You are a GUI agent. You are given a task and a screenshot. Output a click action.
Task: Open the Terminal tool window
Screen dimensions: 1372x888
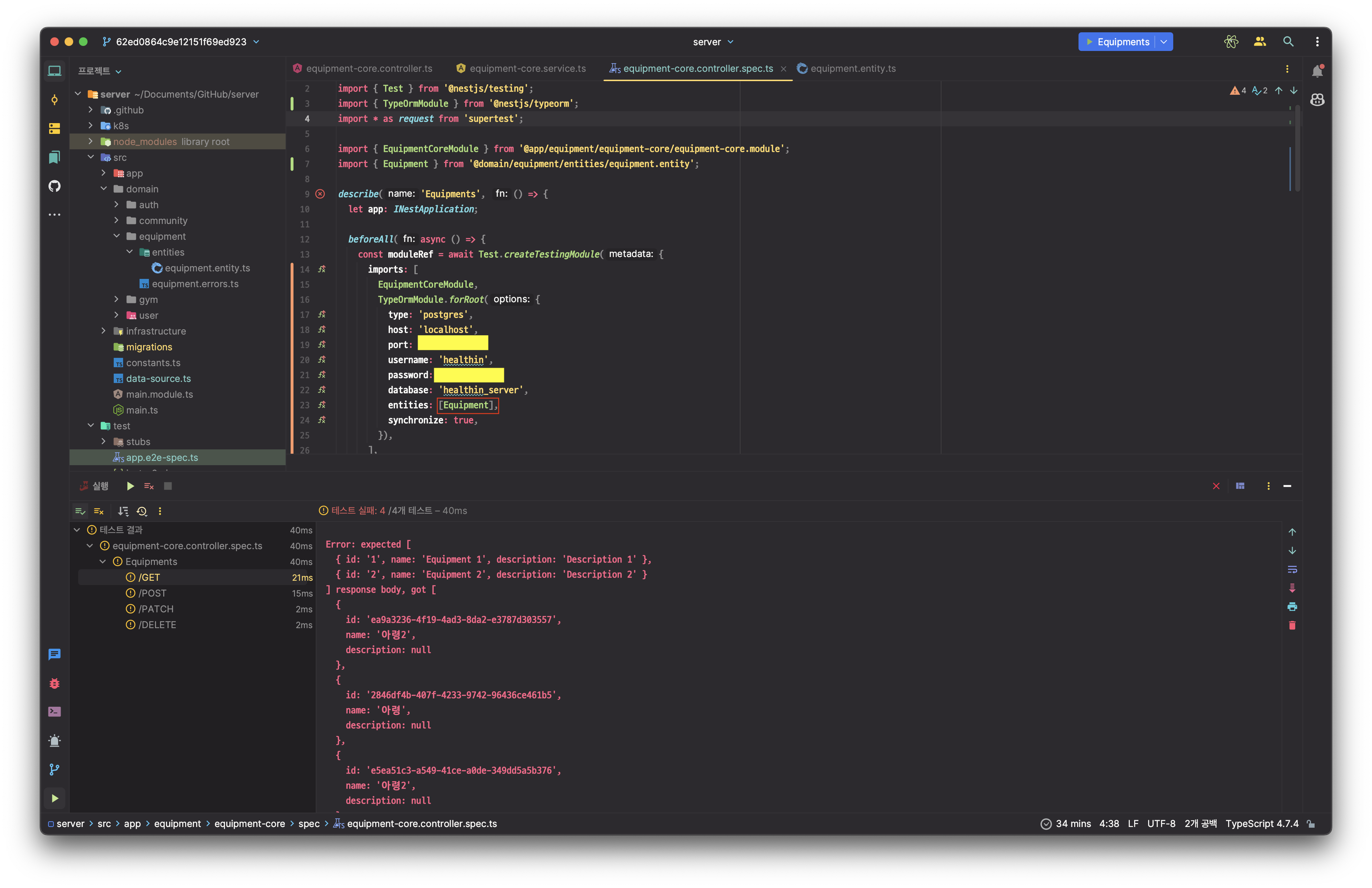54,711
